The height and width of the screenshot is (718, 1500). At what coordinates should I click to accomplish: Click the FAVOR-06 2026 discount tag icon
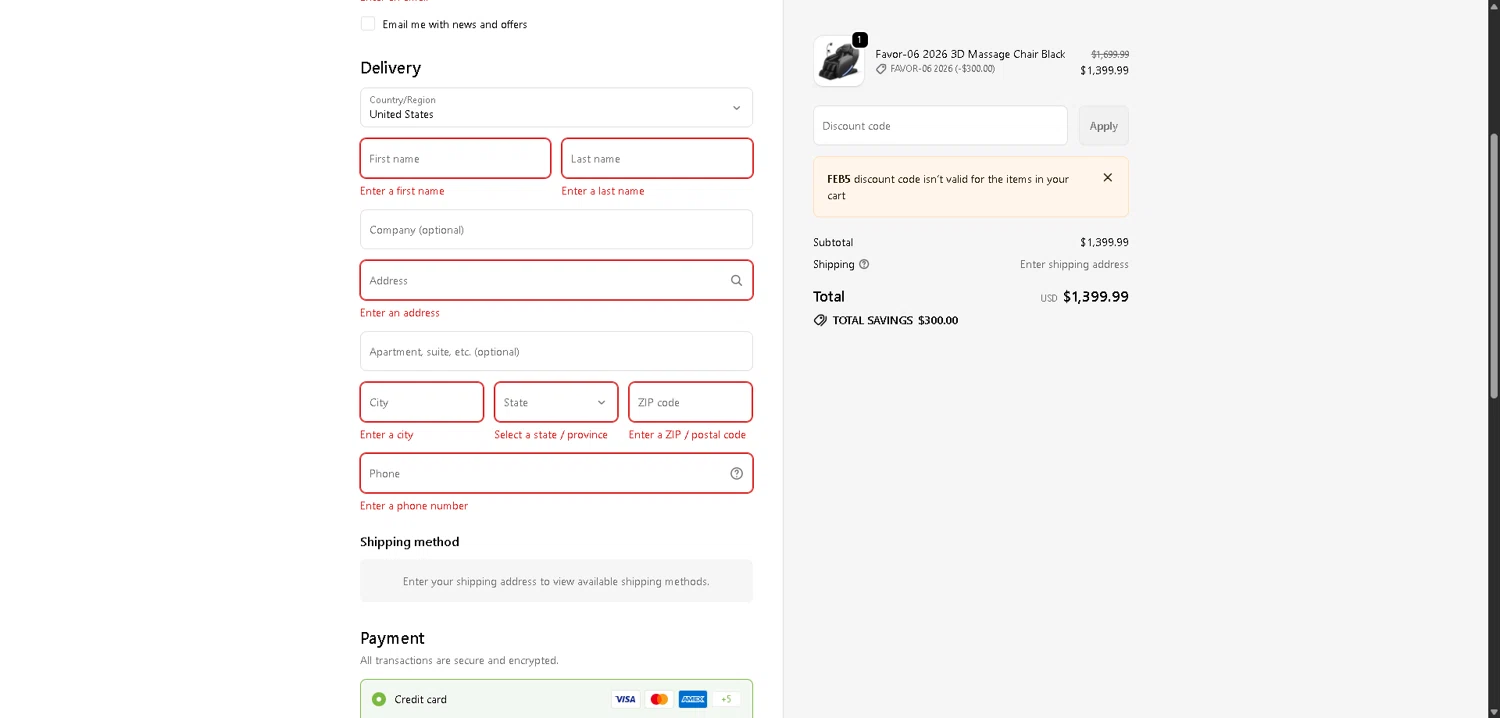(881, 69)
